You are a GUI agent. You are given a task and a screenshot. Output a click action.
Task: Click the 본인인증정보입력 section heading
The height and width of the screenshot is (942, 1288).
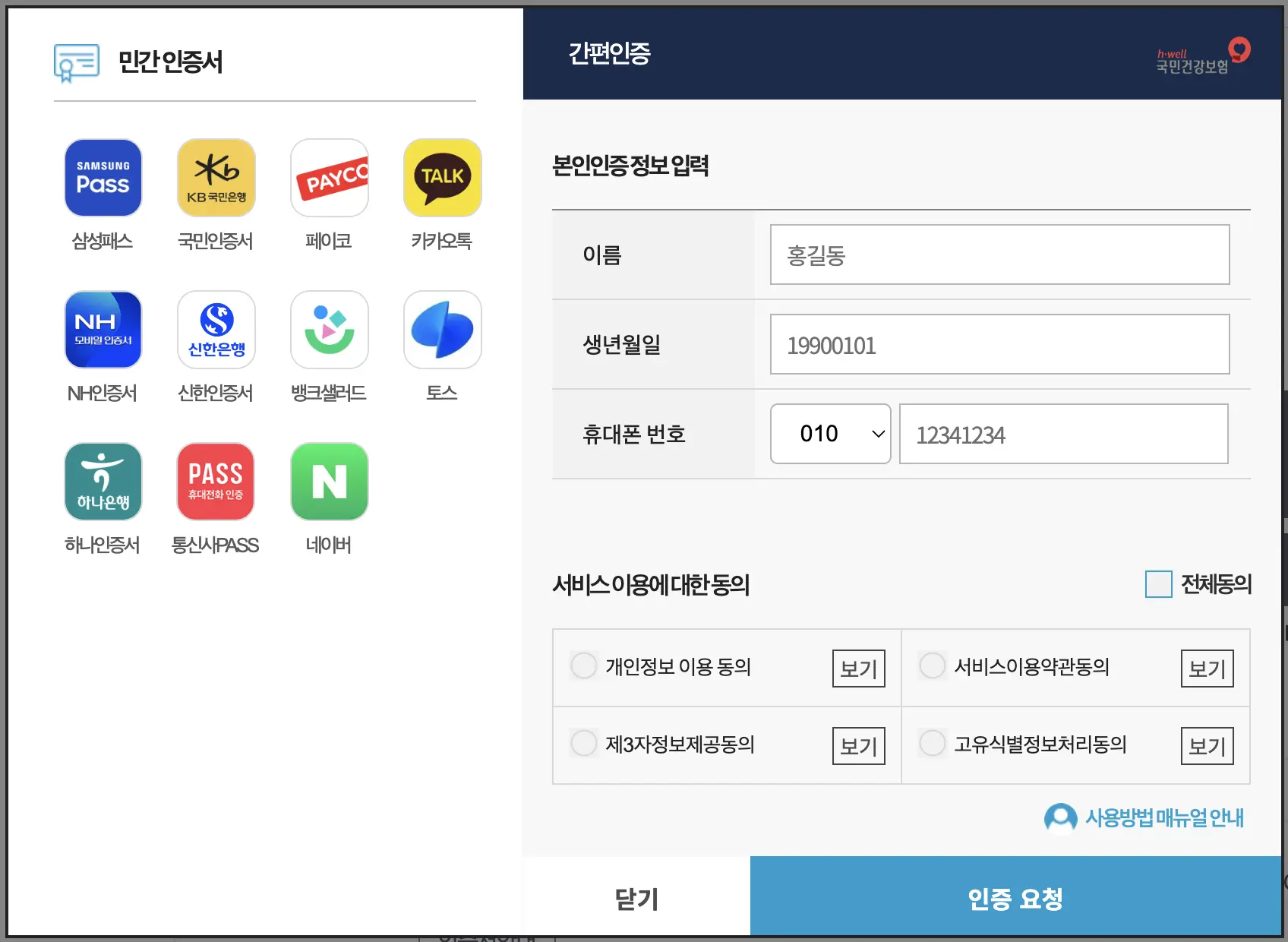pos(630,166)
